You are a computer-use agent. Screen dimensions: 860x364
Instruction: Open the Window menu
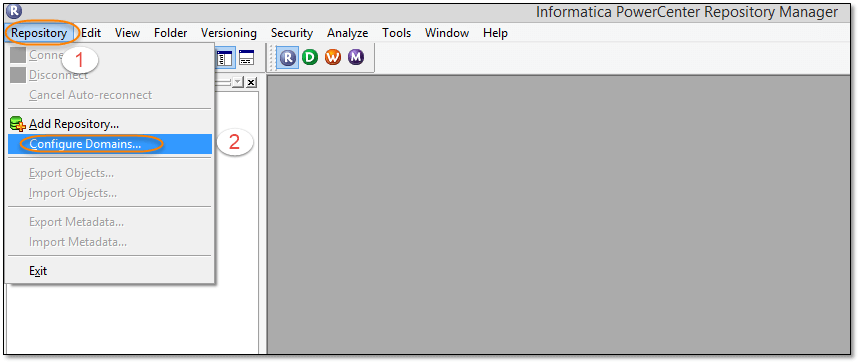[x=447, y=33]
